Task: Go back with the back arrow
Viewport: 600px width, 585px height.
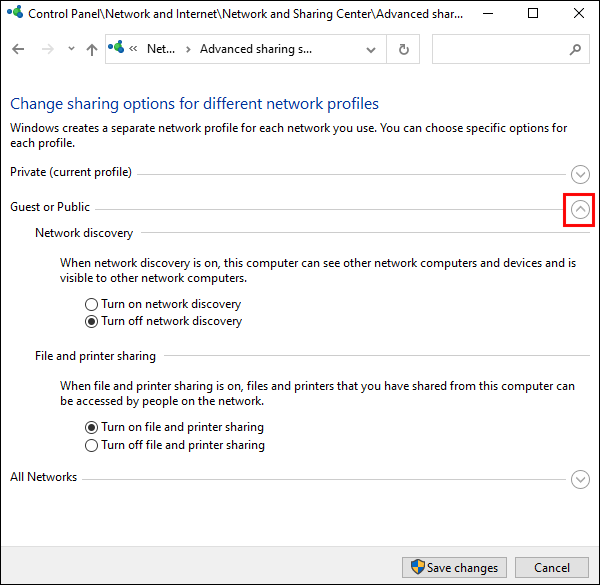Action: point(18,49)
